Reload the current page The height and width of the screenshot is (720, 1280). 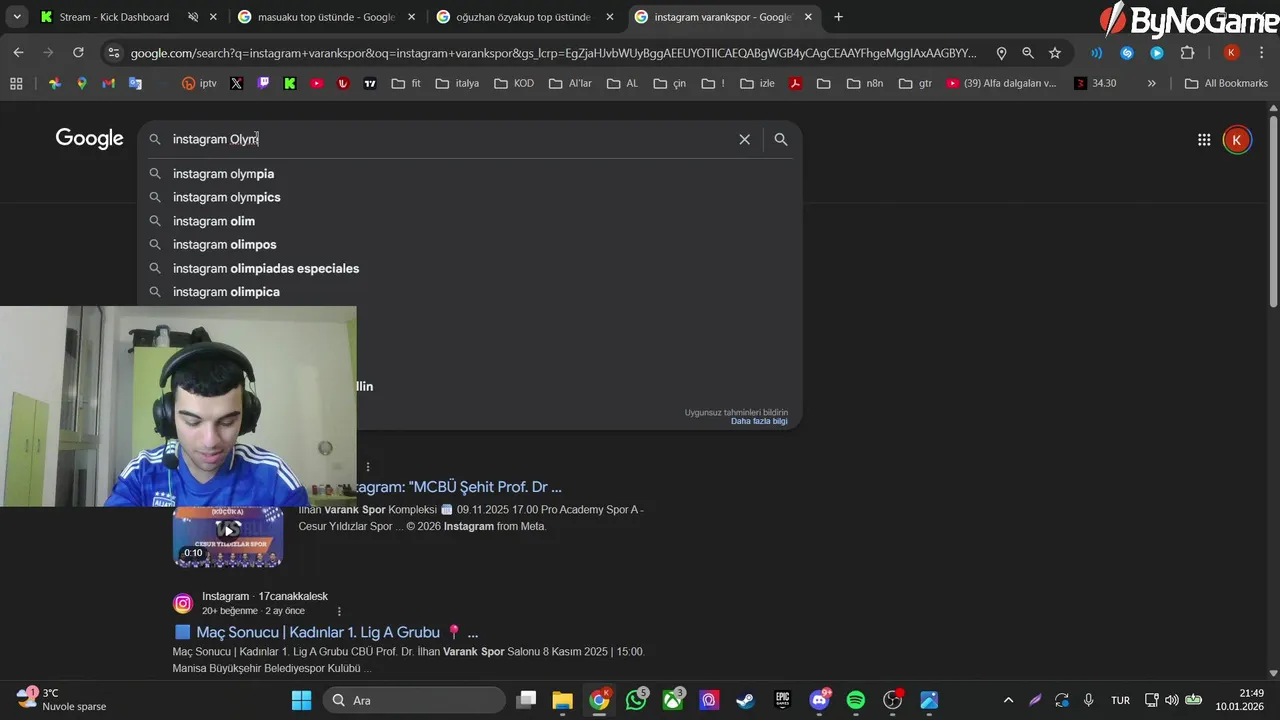(78, 53)
